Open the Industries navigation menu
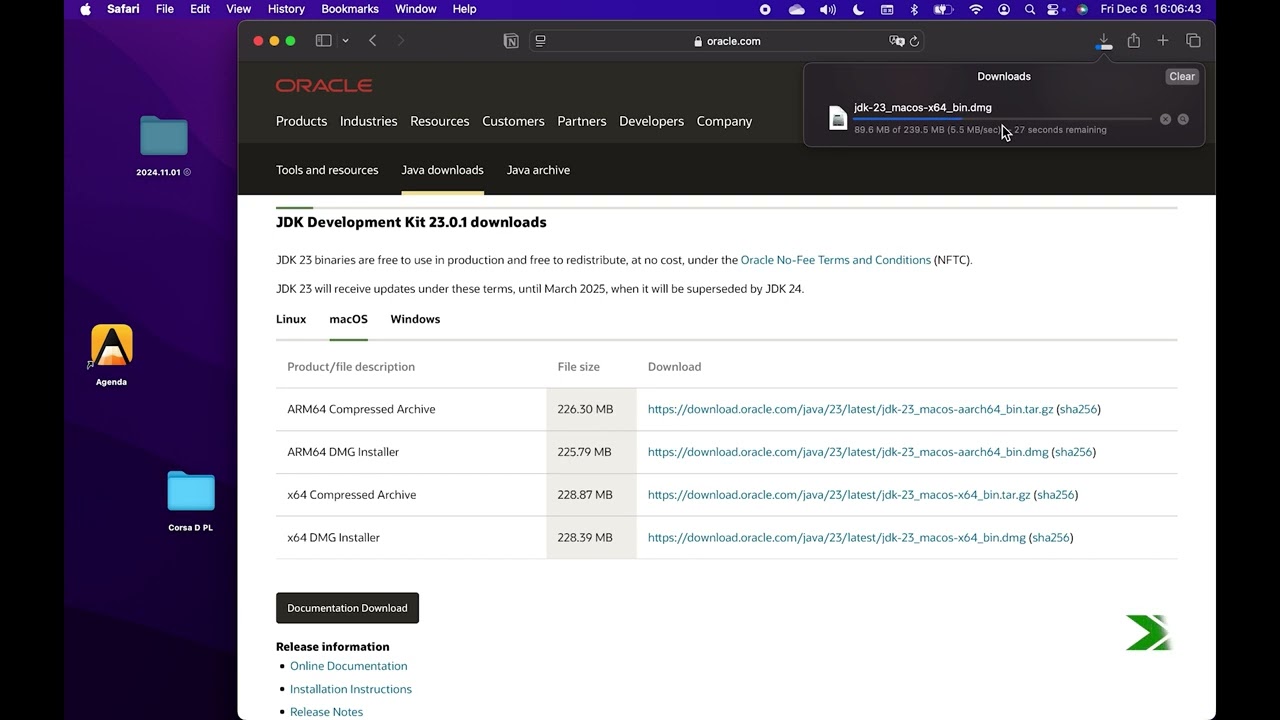Image resolution: width=1280 pixels, height=720 pixels. coord(368,121)
